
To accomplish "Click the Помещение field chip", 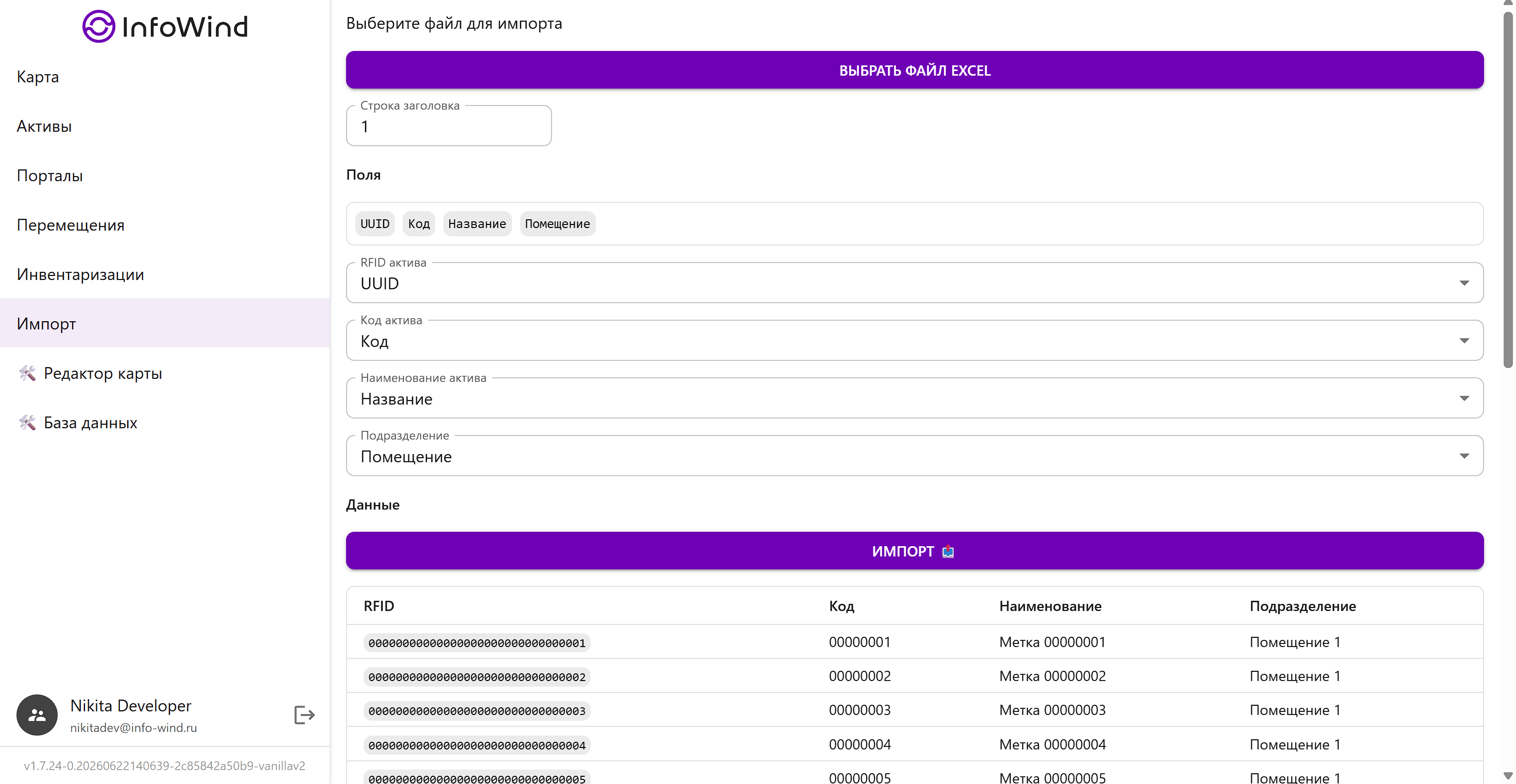I will click(x=557, y=223).
